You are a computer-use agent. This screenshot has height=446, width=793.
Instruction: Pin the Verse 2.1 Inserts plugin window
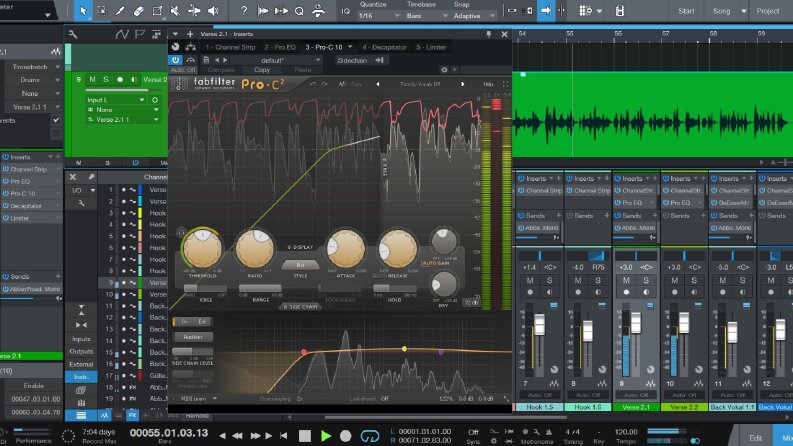tap(489, 34)
